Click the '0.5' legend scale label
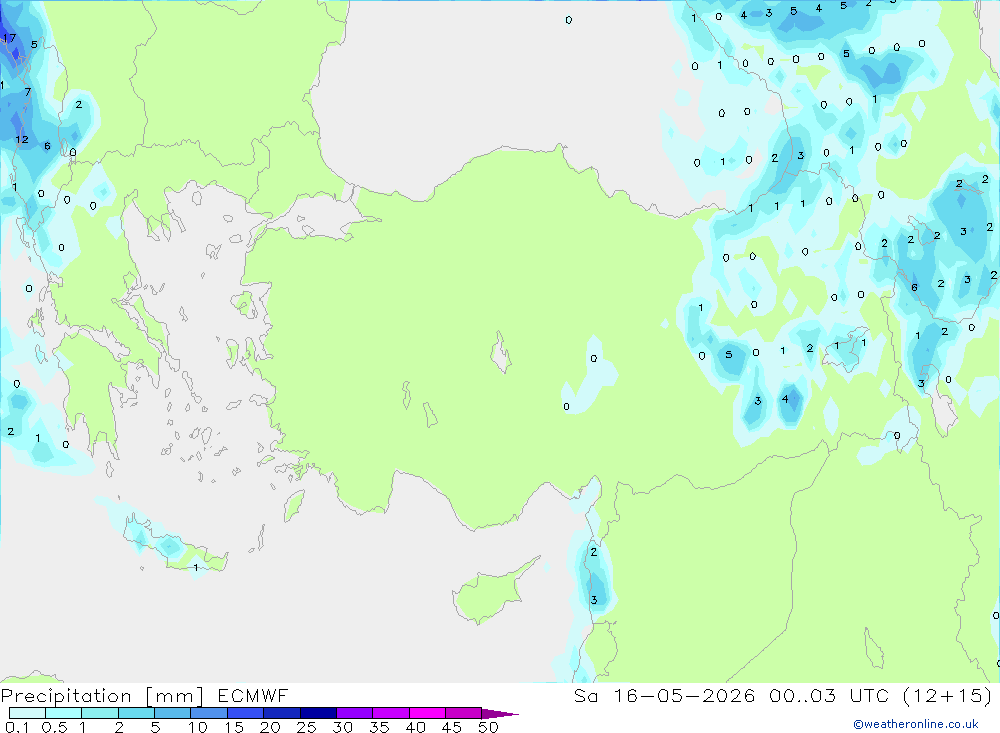1000x733 pixels. (x=54, y=727)
